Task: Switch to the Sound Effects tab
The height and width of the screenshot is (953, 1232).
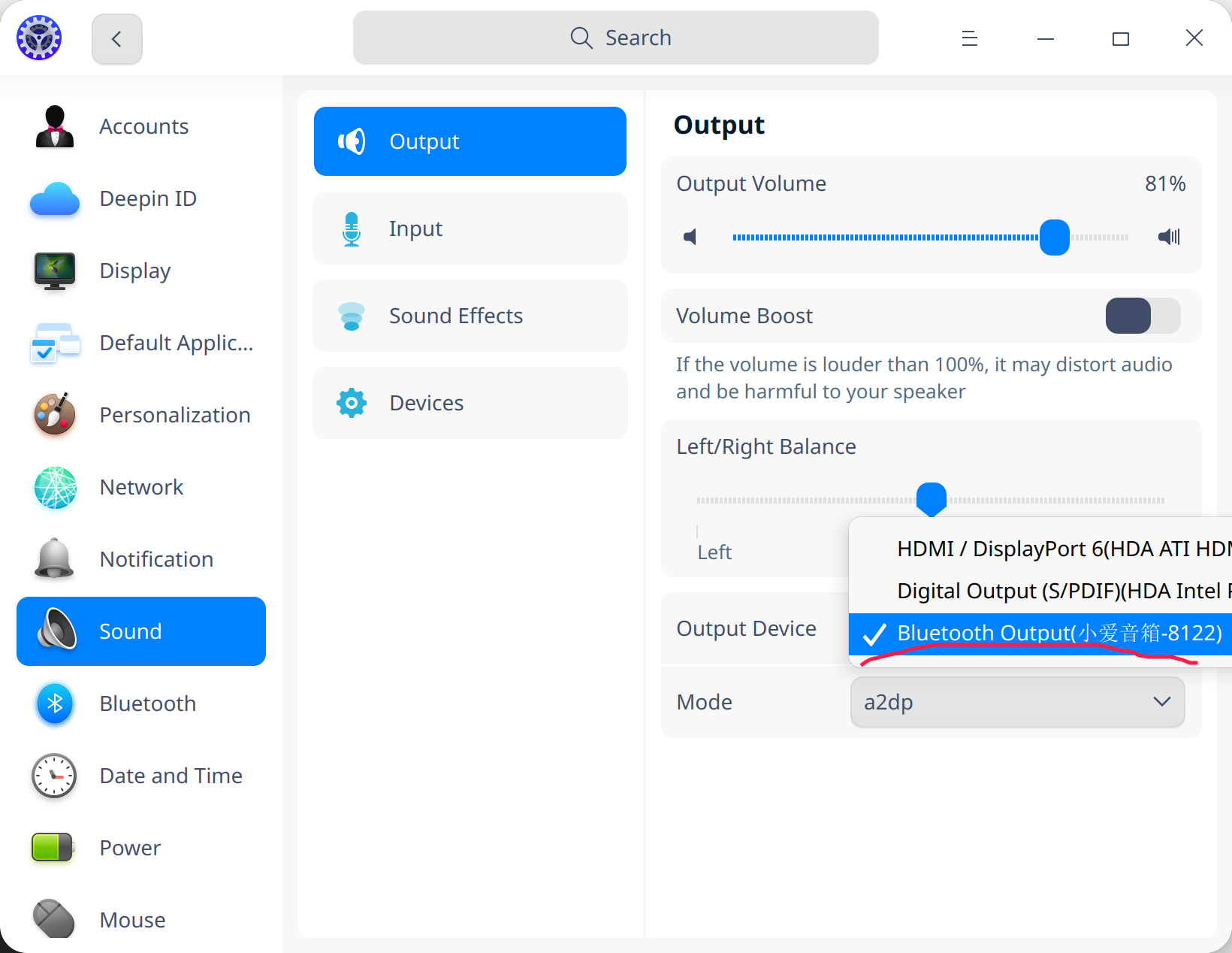Action: 470,316
